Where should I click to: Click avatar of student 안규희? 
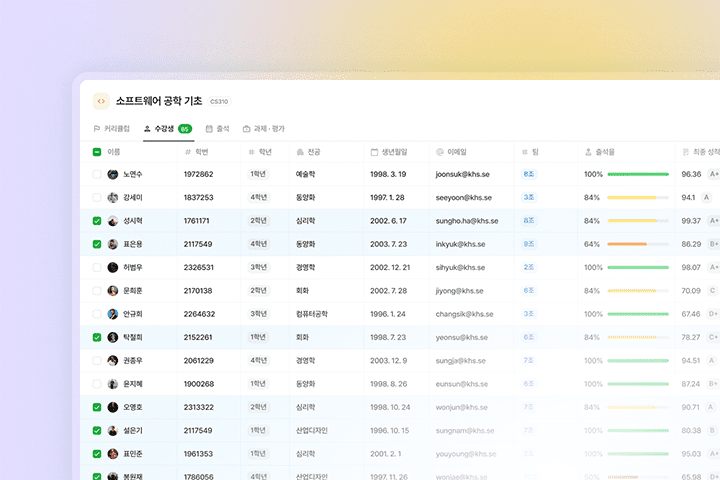112,314
